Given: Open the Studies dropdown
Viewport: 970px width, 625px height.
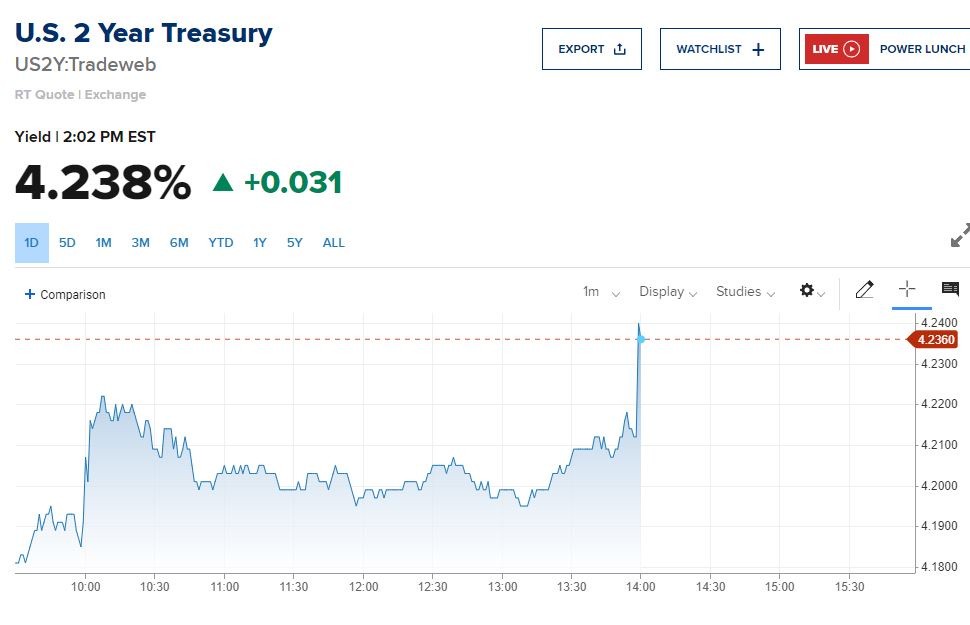Looking at the screenshot, I should [745, 292].
